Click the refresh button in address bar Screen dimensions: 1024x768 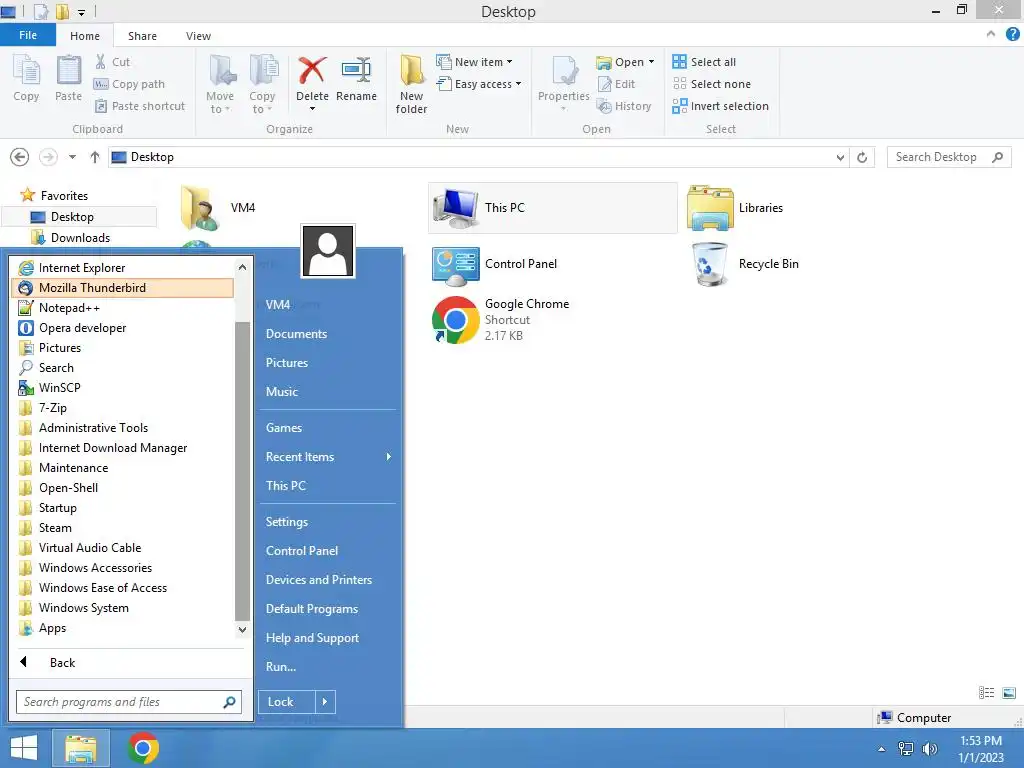pos(862,157)
